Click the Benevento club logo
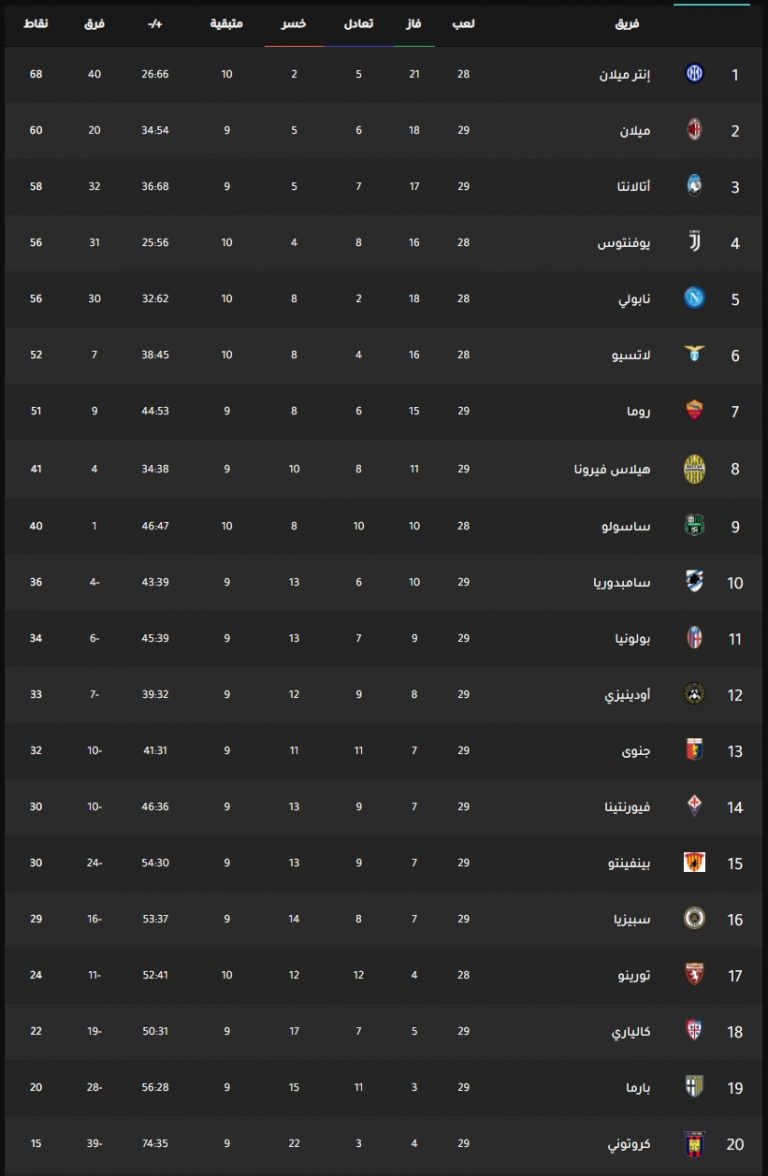Image resolution: width=768 pixels, height=1176 pixels. (694, 862)
